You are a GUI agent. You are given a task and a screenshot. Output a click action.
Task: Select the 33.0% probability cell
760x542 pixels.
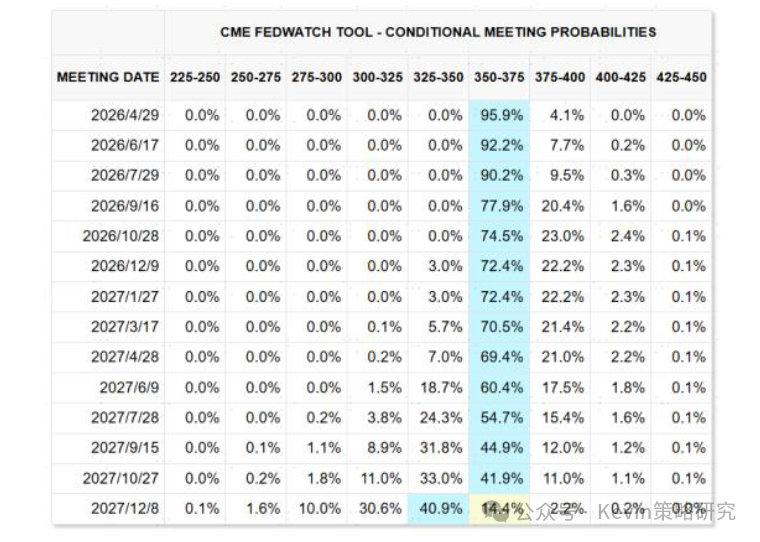441,479
